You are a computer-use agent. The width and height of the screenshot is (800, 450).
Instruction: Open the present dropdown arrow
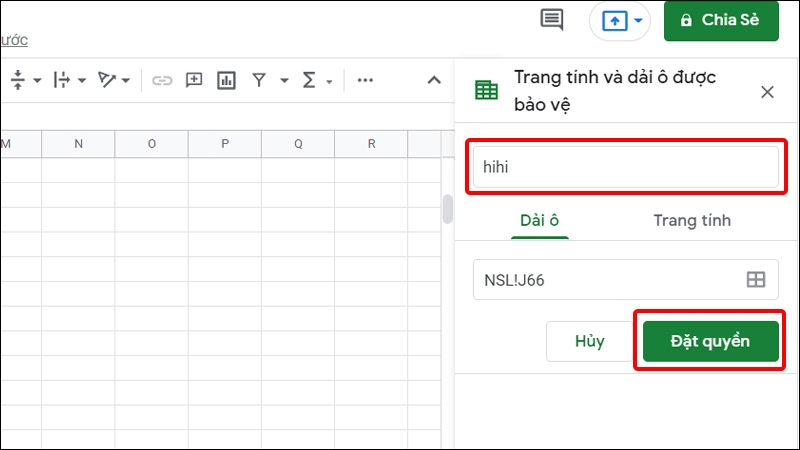pyautogui.click(x=638, y=20)
